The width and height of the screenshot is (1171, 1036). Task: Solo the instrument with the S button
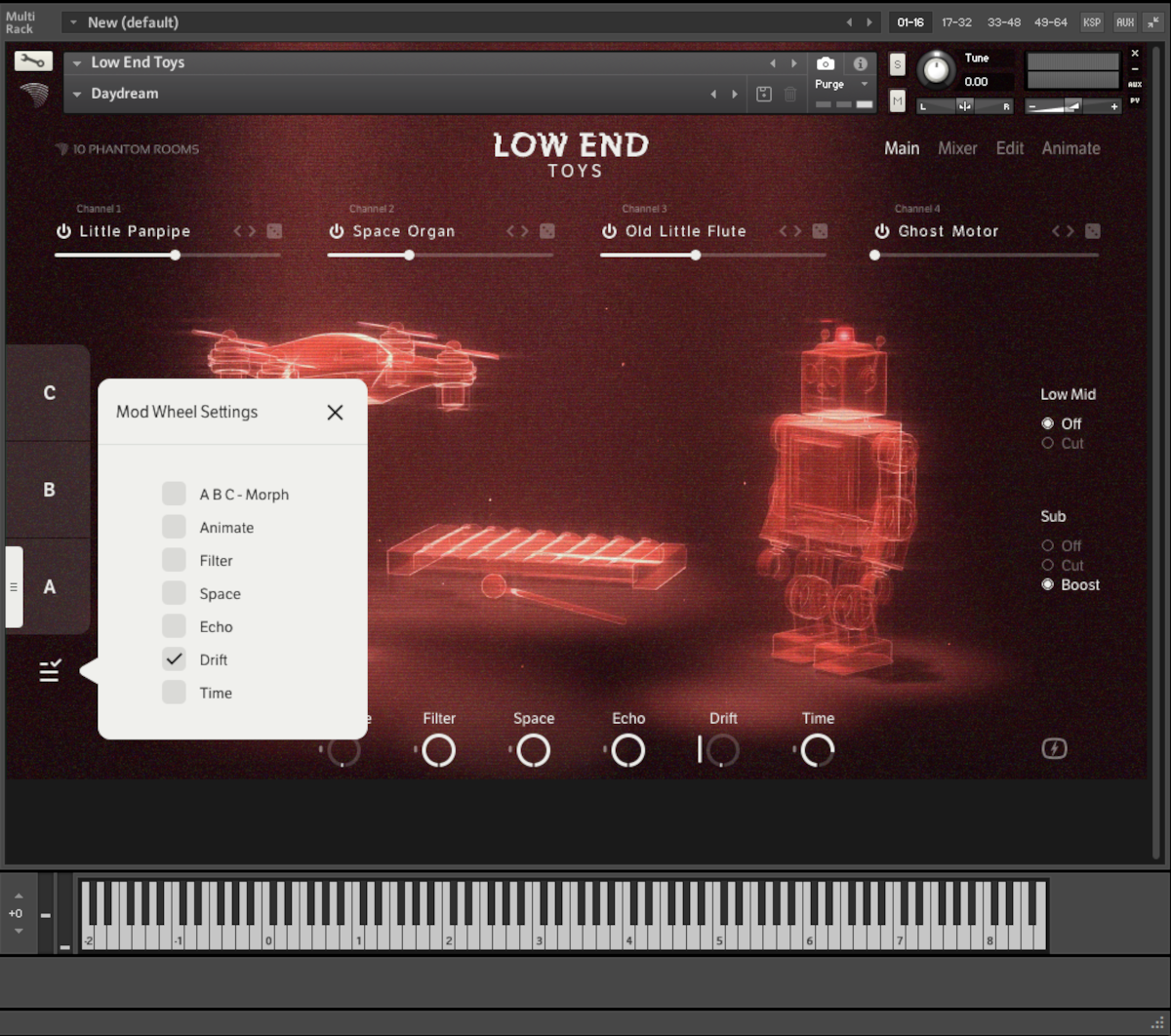898,65
